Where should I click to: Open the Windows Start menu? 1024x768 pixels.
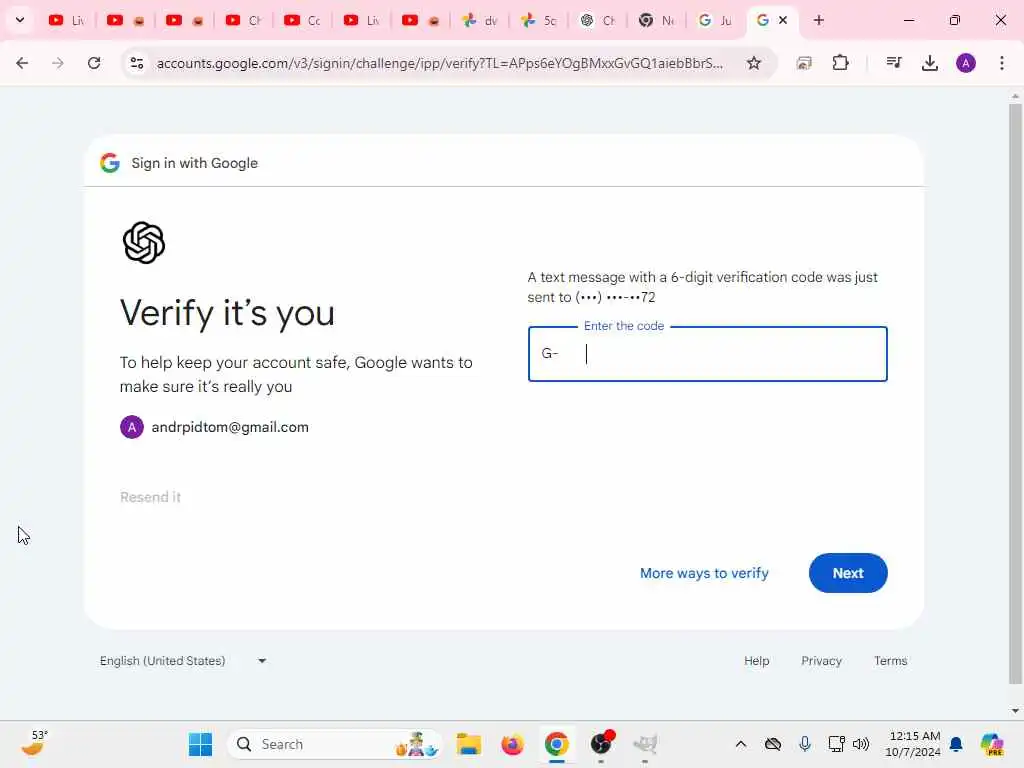point(200,744)
